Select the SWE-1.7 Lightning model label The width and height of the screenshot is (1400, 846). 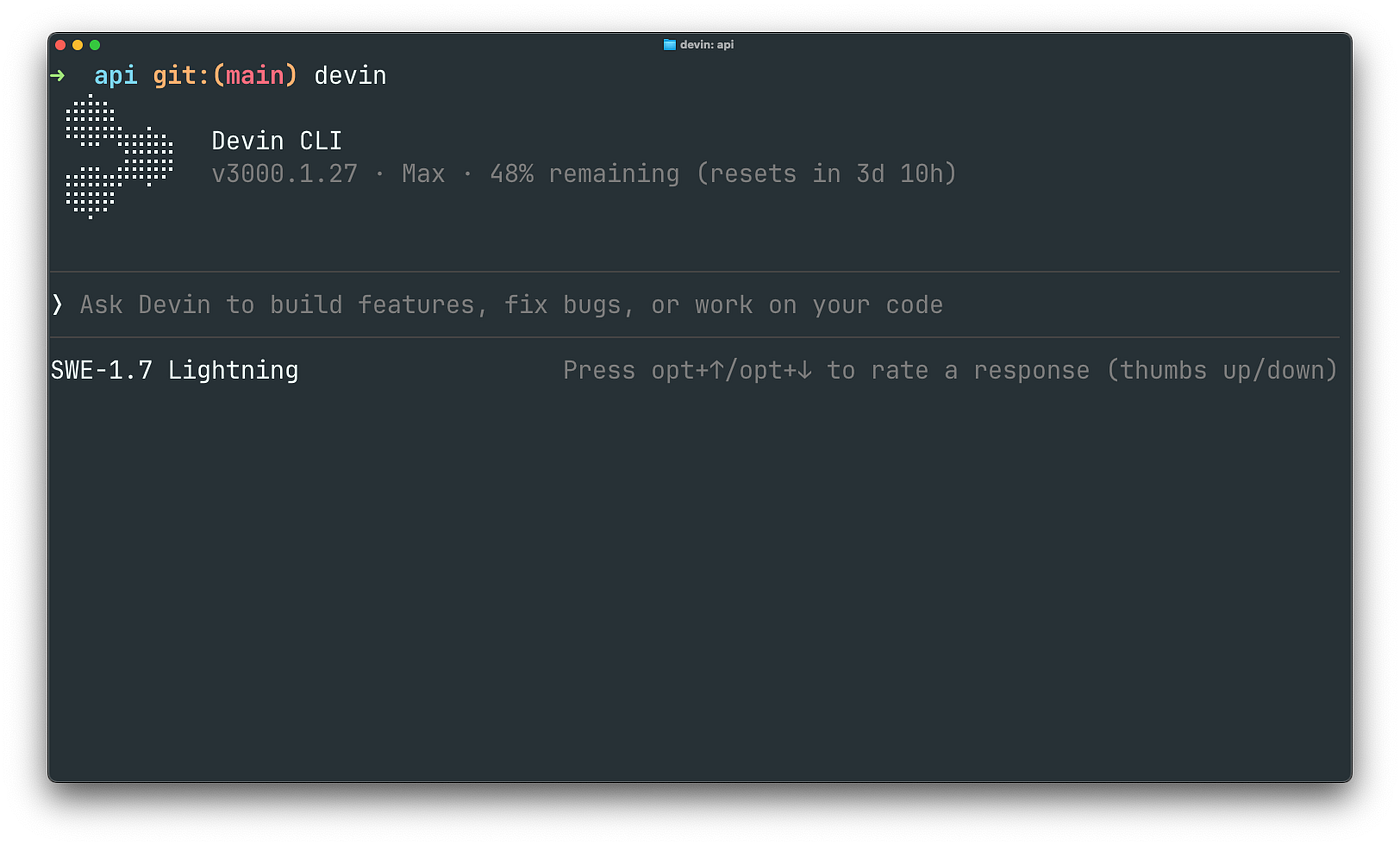pos(175,371)
